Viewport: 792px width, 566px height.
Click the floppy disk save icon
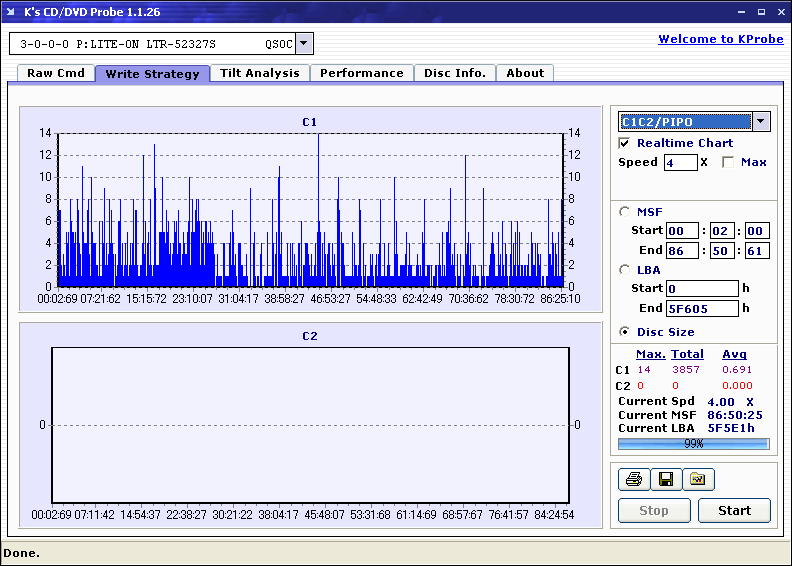click(666, 480)
